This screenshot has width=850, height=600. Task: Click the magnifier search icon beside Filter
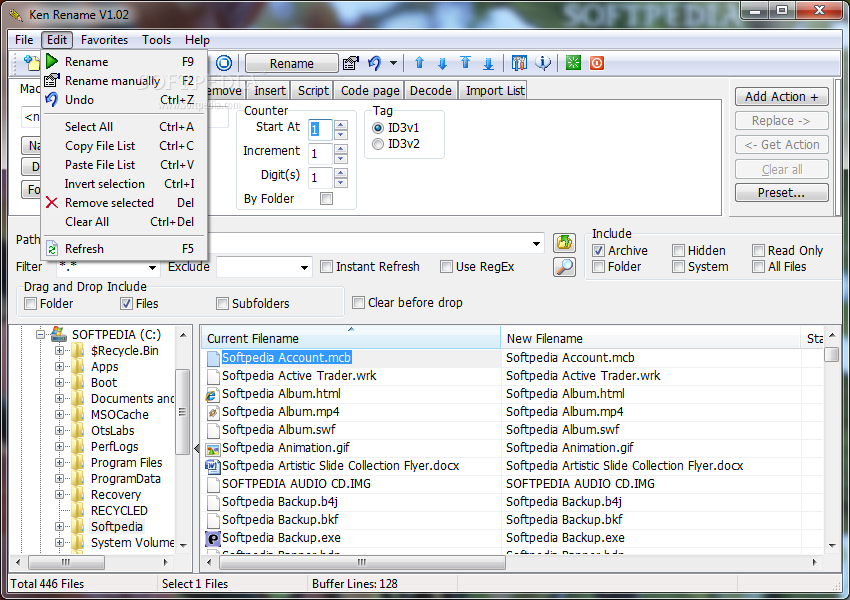click(x=564, y=267)
